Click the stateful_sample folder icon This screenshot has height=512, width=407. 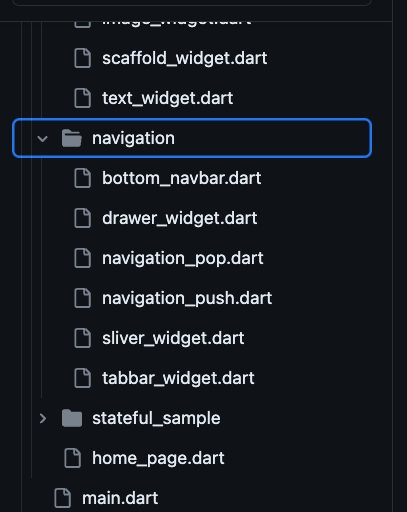point(72,418)
